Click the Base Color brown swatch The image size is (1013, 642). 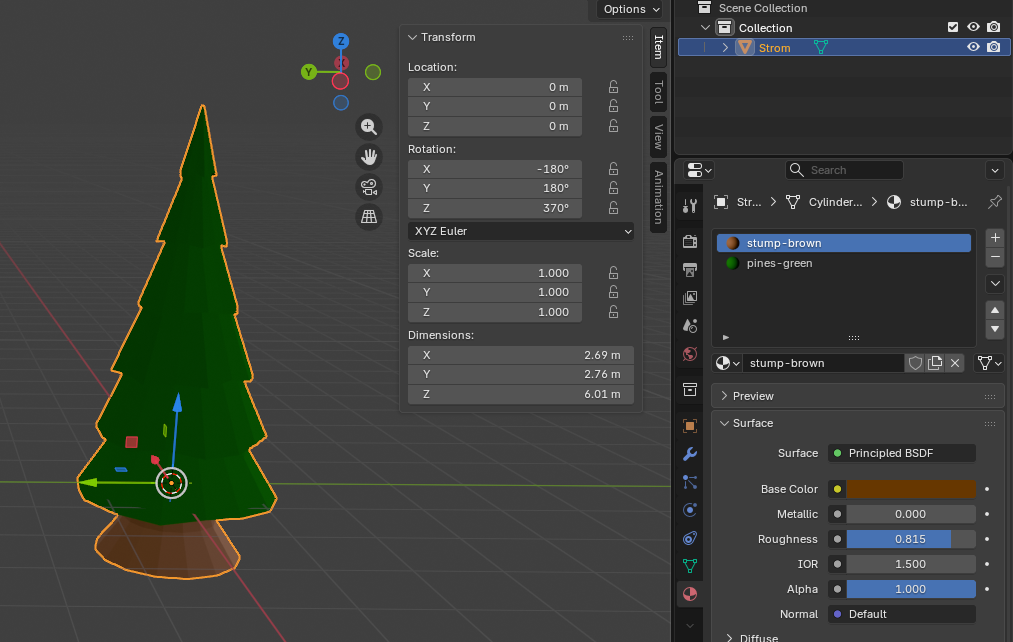[x=910, y=489]
